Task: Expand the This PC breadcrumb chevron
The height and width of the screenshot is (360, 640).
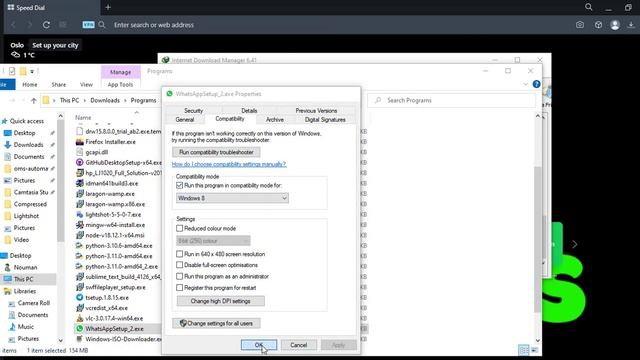Action: pos(85,100)
